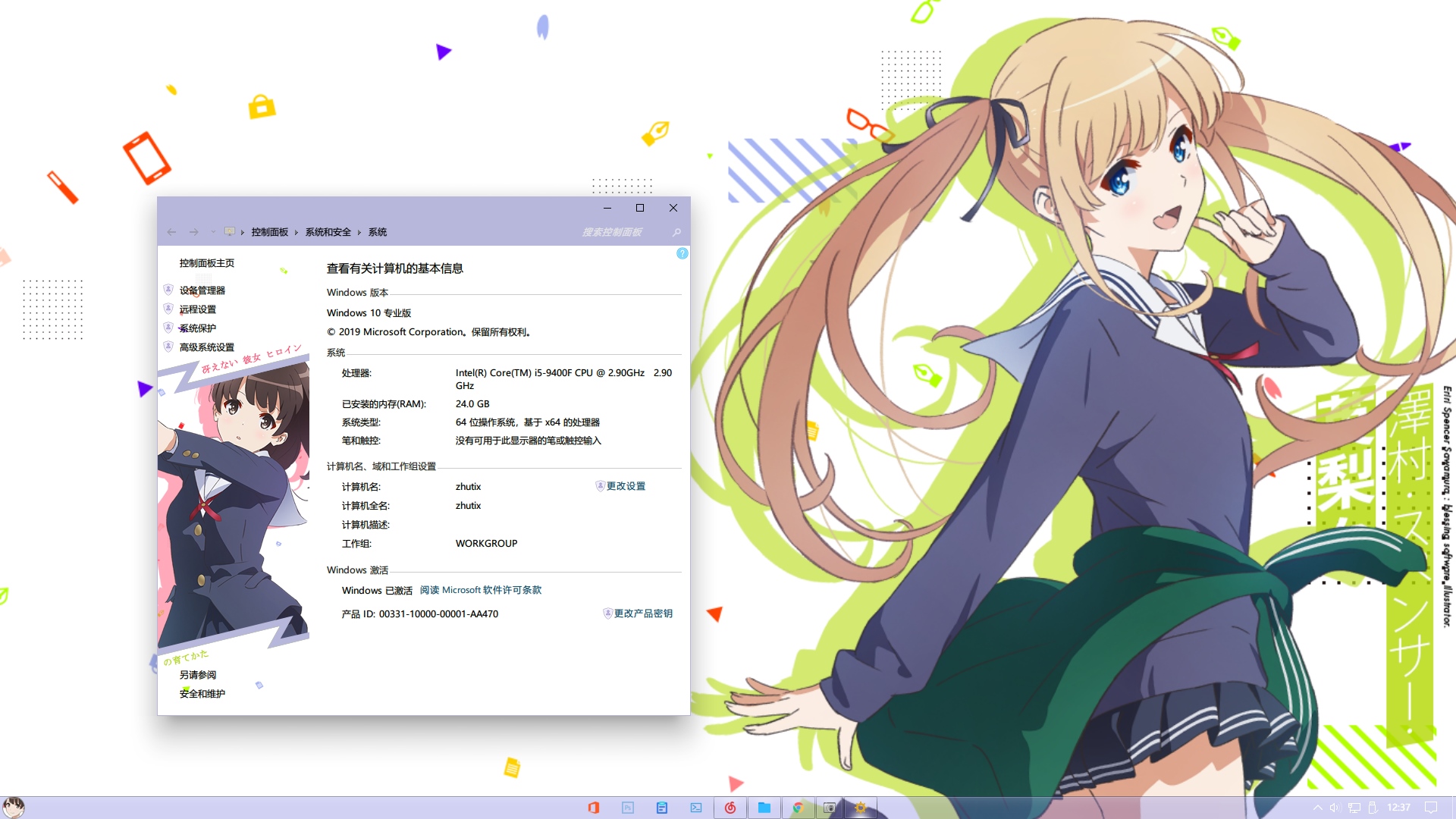The image size is (1456, 819).
Task: Go to Control Panel Home (控制面板主页)
Action: tap(206, 263)
